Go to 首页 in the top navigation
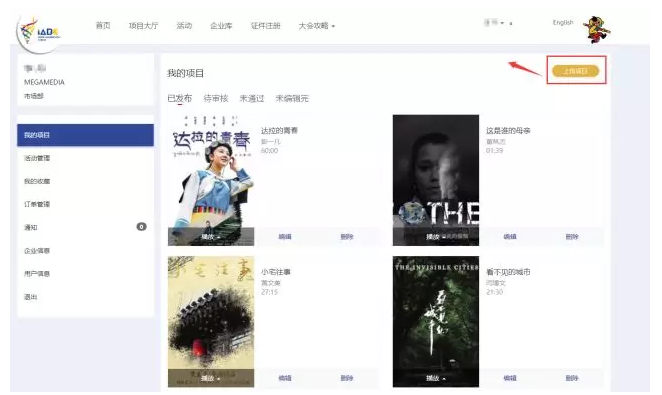 coord(103,26)
